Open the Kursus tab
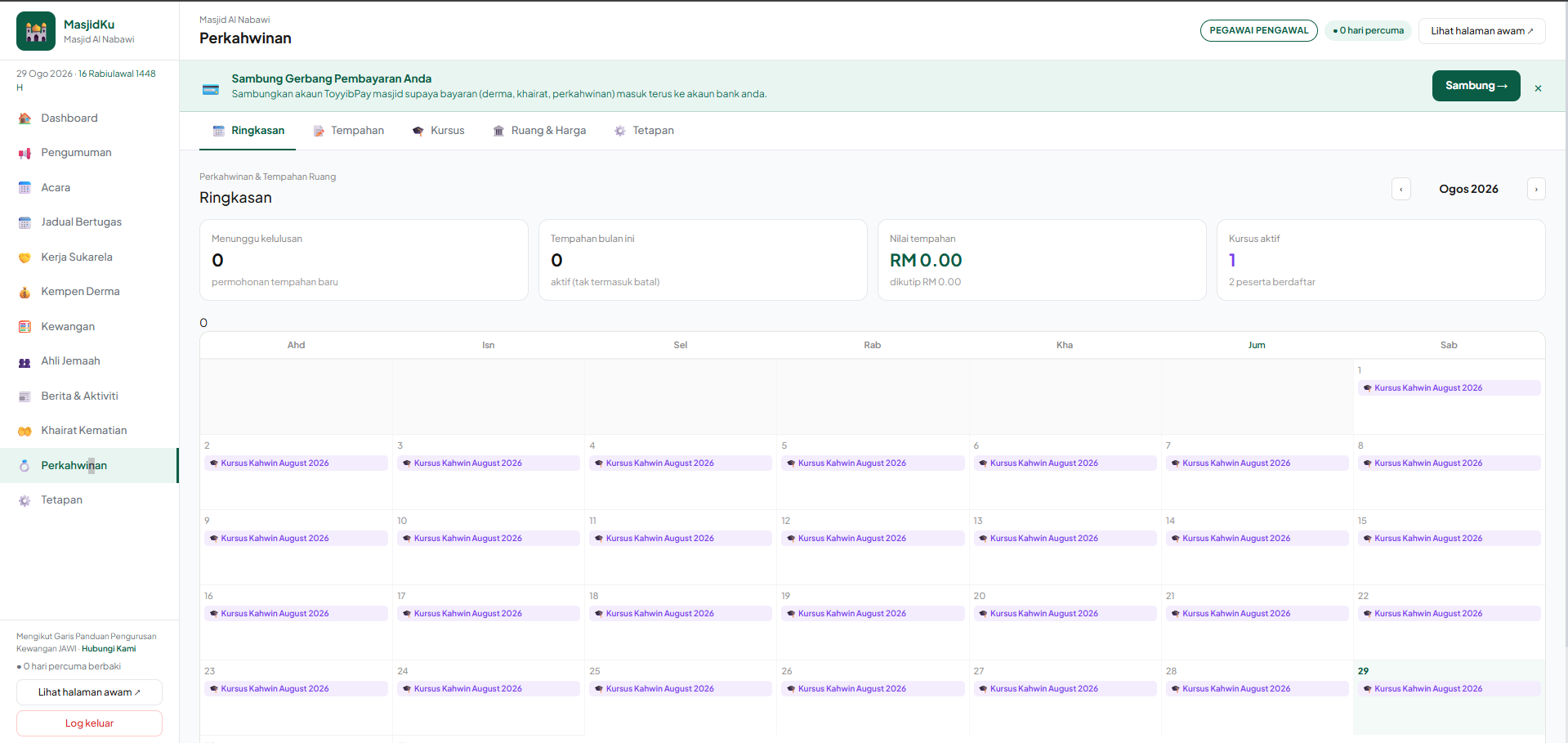 (438, 131)
